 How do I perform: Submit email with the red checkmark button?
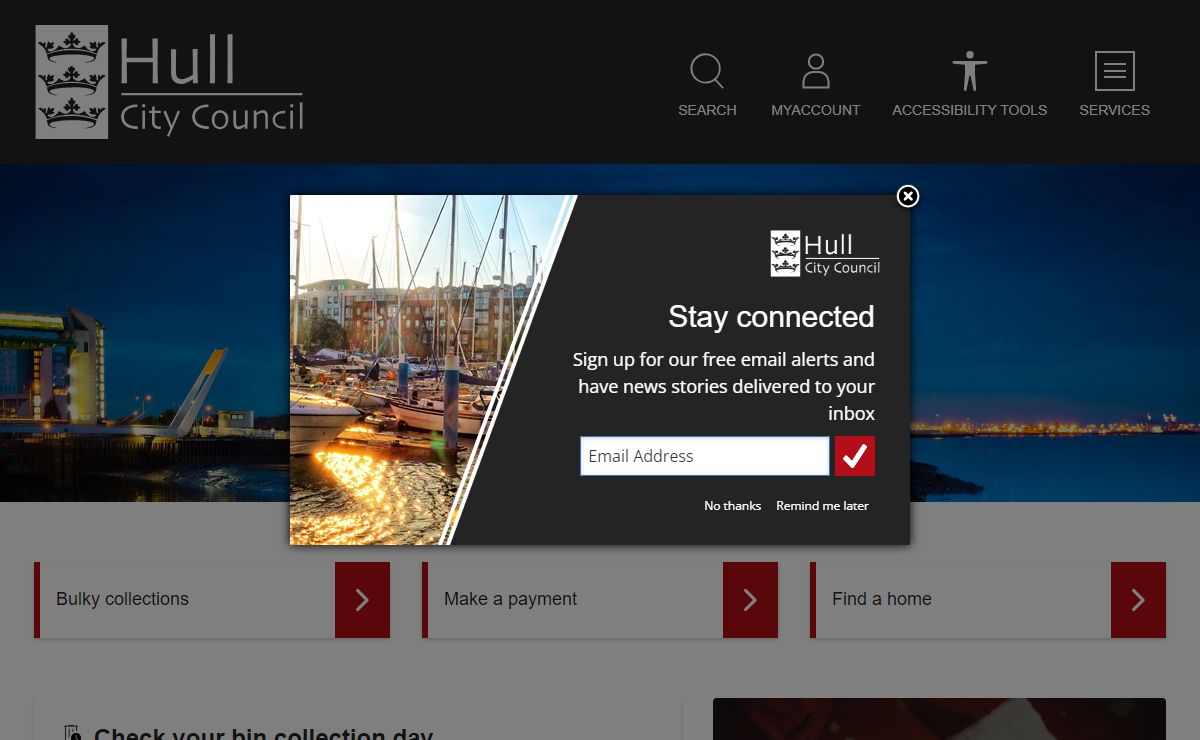855,456
